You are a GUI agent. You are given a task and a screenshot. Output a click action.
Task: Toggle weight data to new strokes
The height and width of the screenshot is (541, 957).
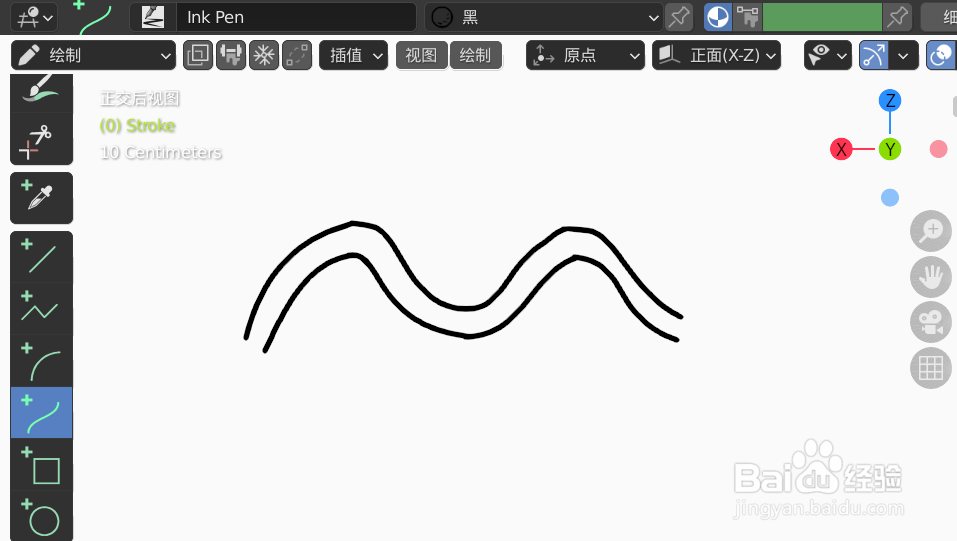[231, 56]
